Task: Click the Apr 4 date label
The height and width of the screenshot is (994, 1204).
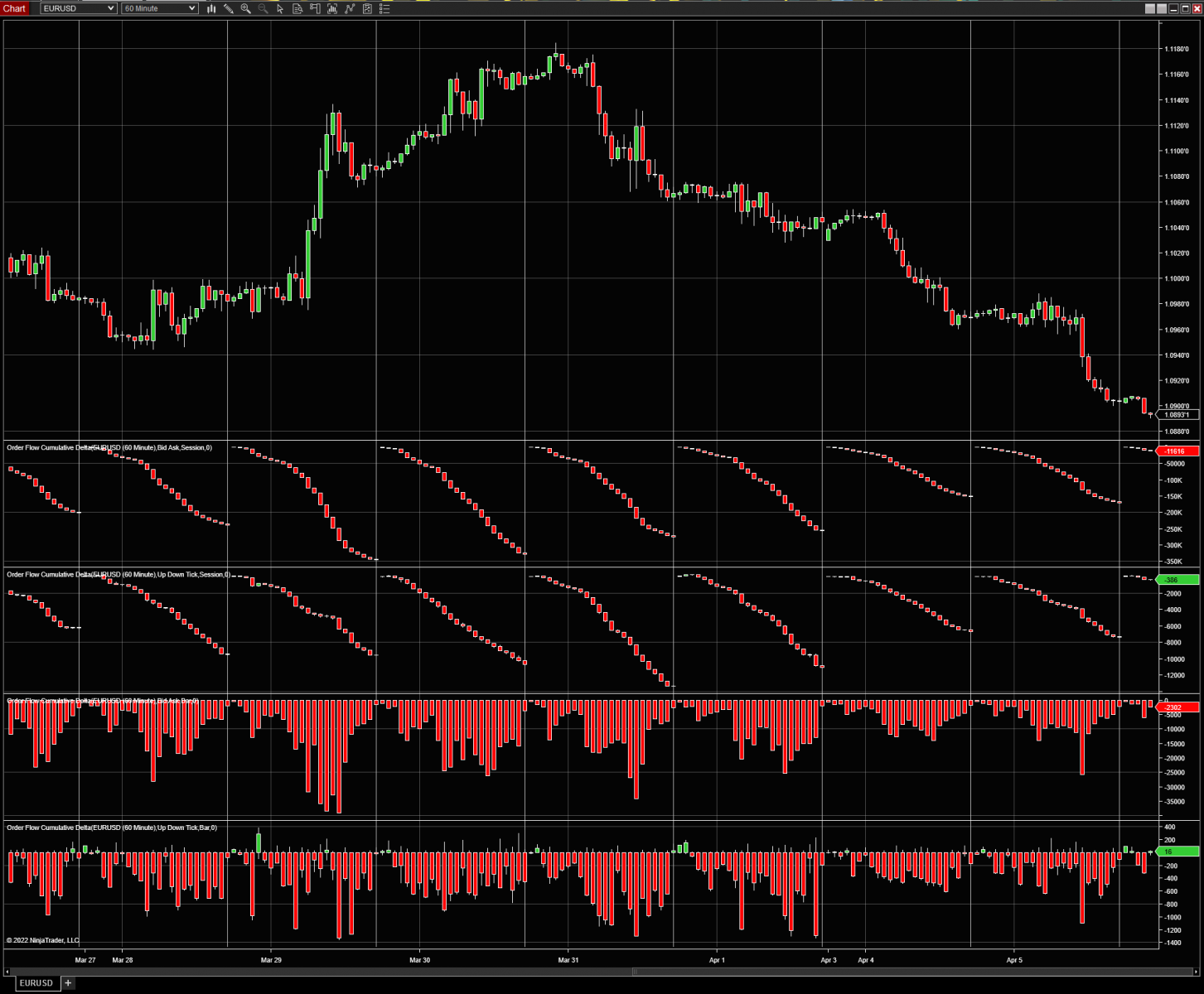Action: click(x=866, y=961)
